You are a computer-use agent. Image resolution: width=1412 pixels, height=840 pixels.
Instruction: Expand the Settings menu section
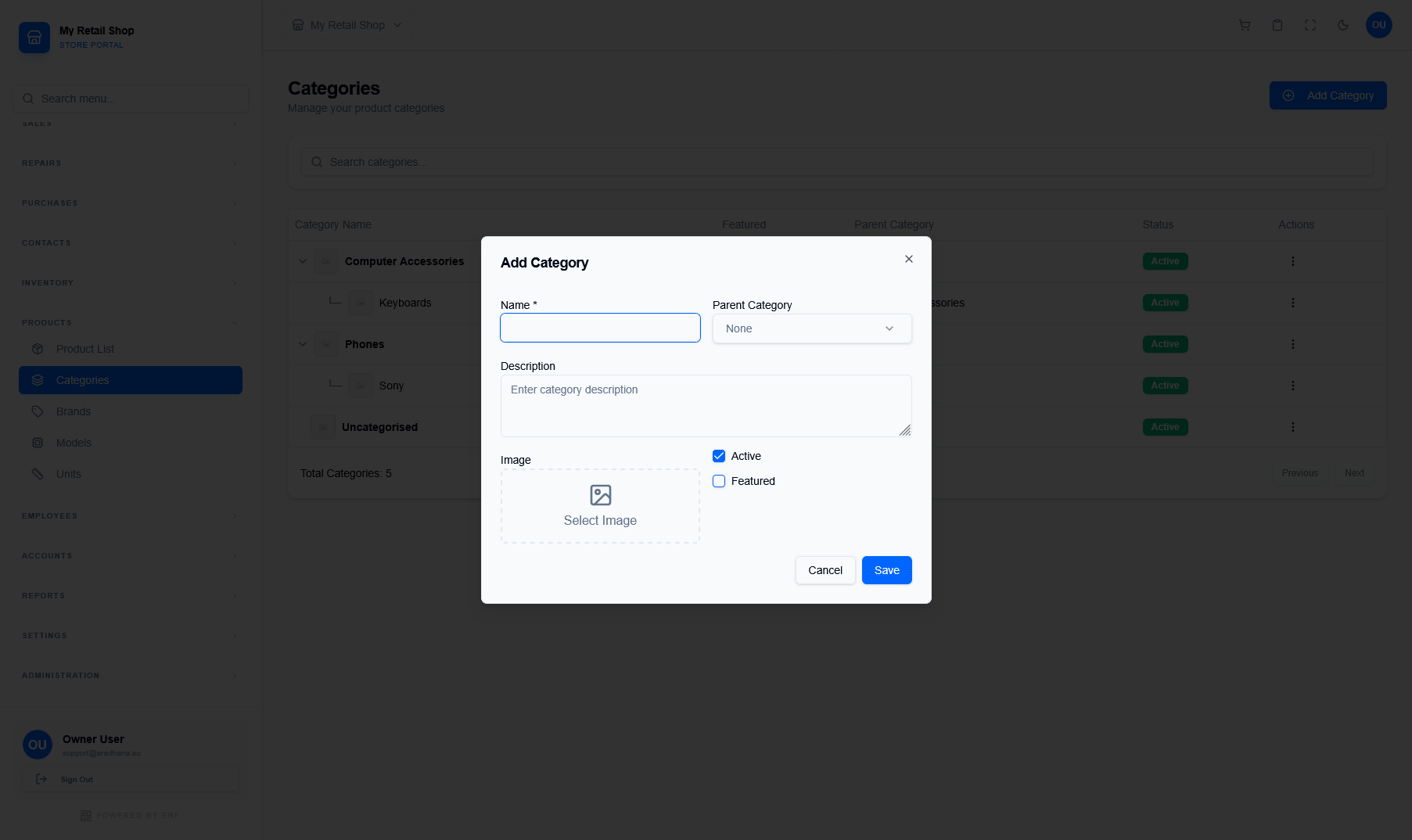coord(130,636)
